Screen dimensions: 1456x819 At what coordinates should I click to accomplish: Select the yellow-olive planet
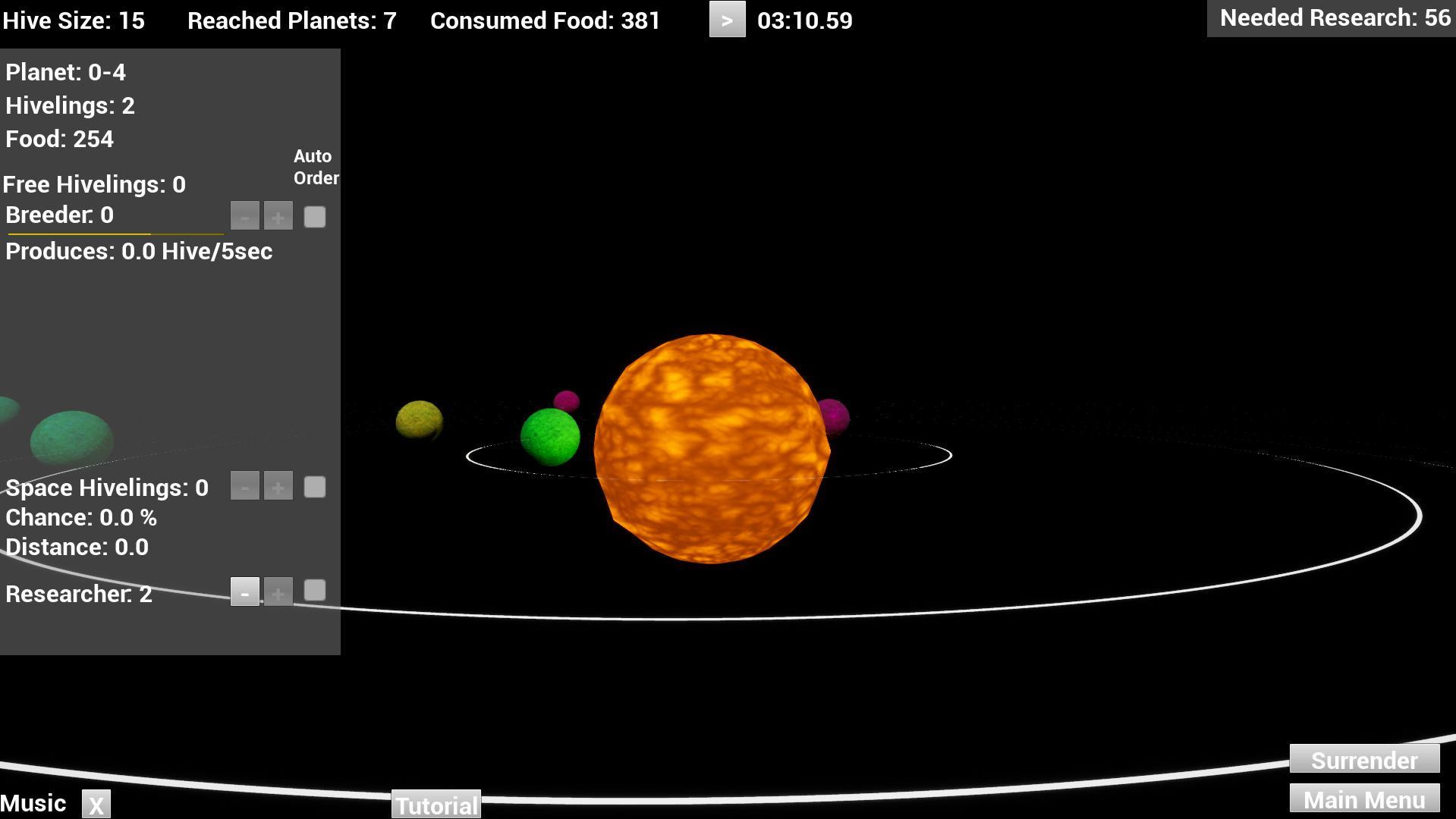point(420,420)
